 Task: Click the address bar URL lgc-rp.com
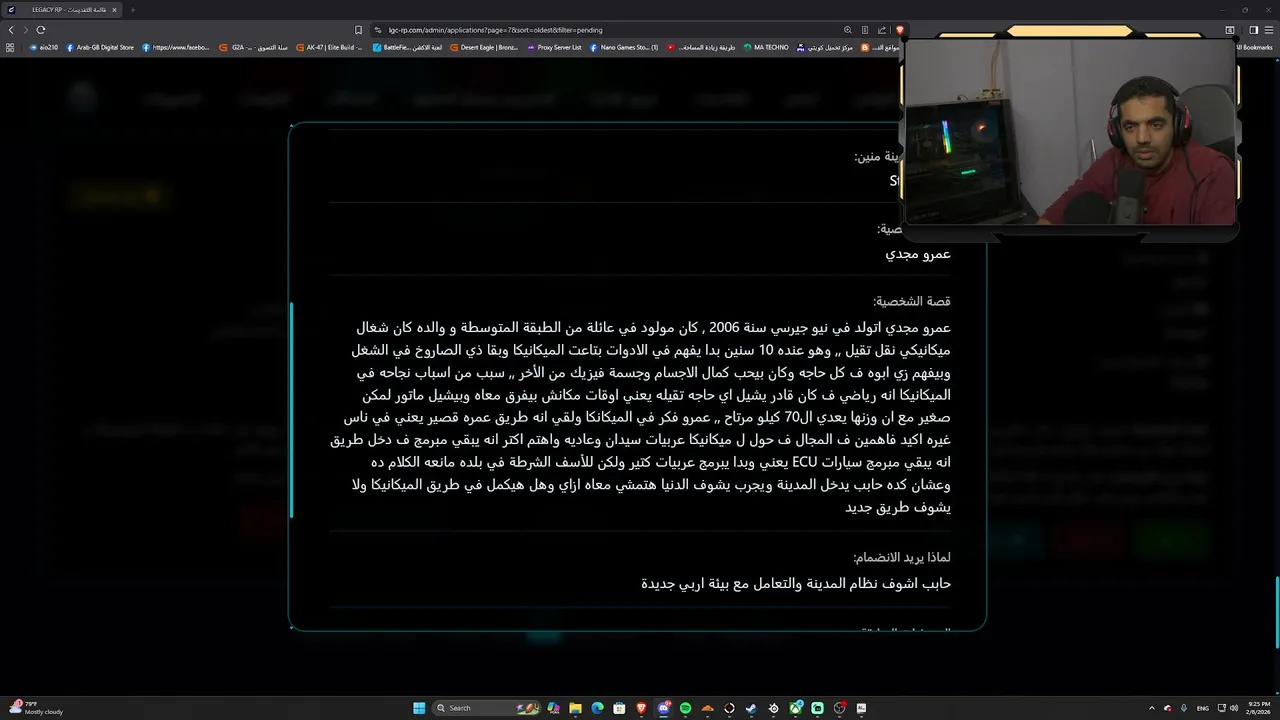point(495,30)
